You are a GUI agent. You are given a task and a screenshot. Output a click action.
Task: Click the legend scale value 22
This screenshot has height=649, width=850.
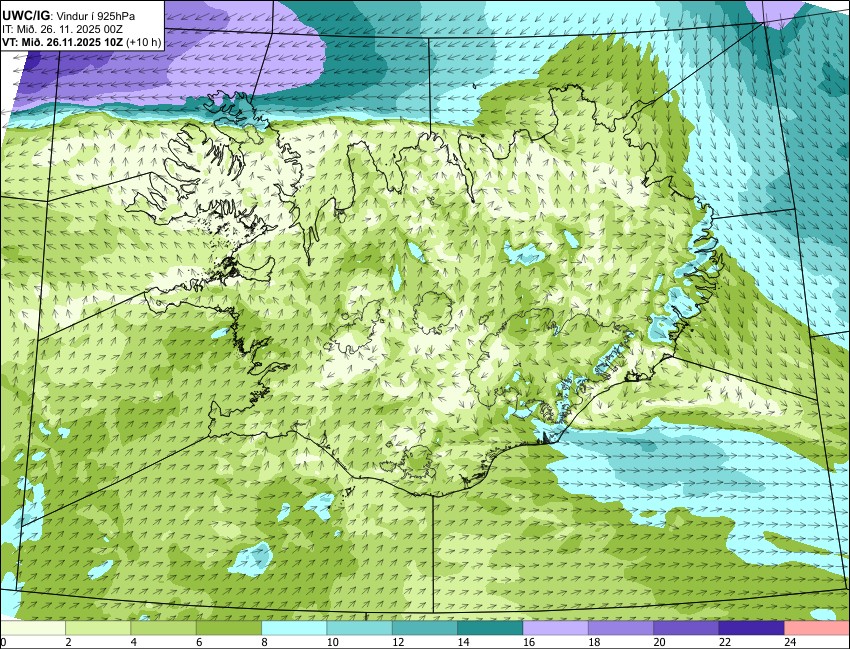click(x=725, y=642)
